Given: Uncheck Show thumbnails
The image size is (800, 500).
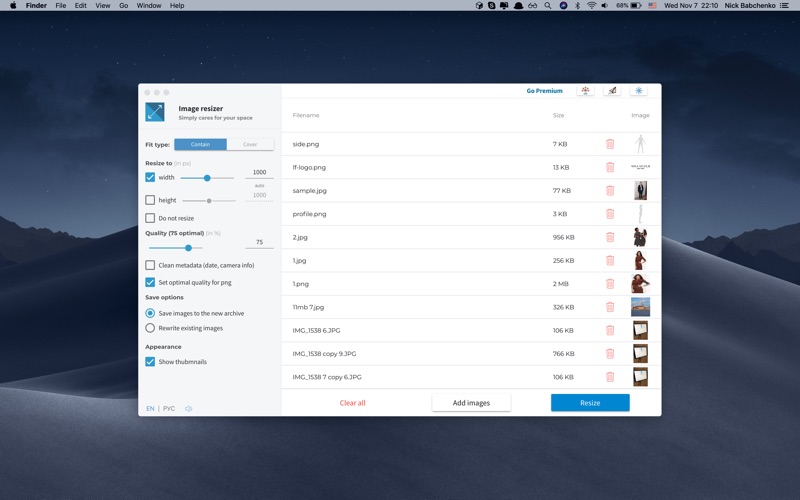Looking at the screenshot, I should [x=150, y=362].
